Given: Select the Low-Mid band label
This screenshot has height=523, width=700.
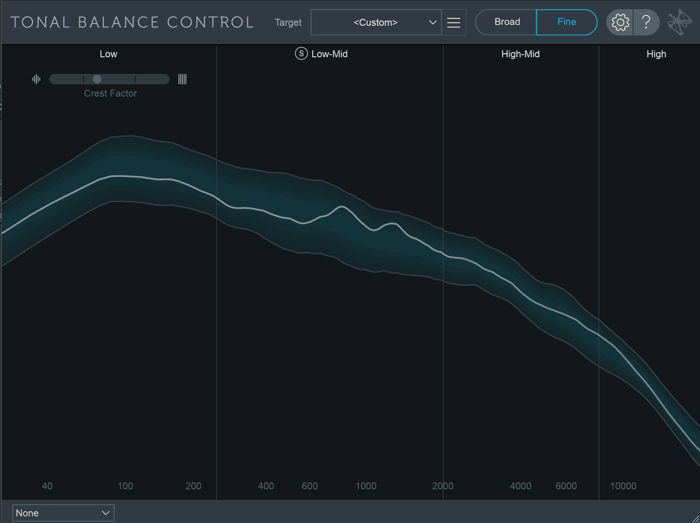Looking at the screenshot, I should 329,54.
